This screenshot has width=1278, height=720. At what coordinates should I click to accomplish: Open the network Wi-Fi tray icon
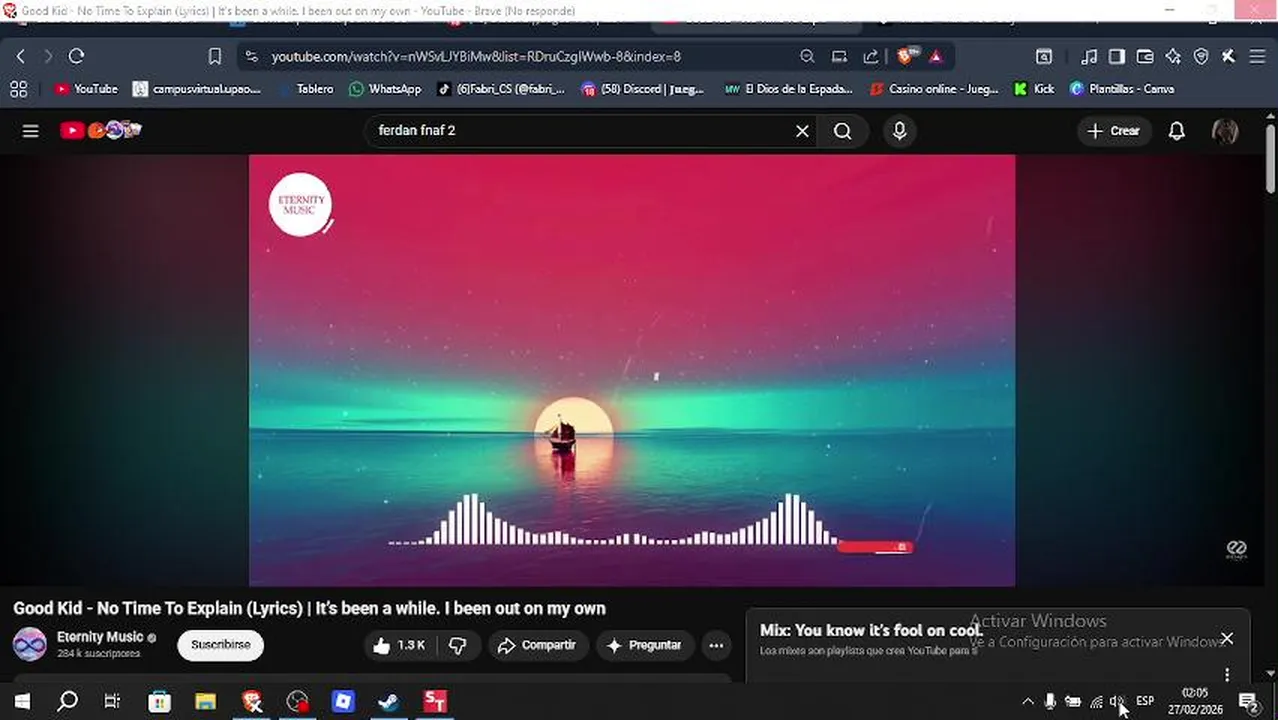pos(1096,702)
